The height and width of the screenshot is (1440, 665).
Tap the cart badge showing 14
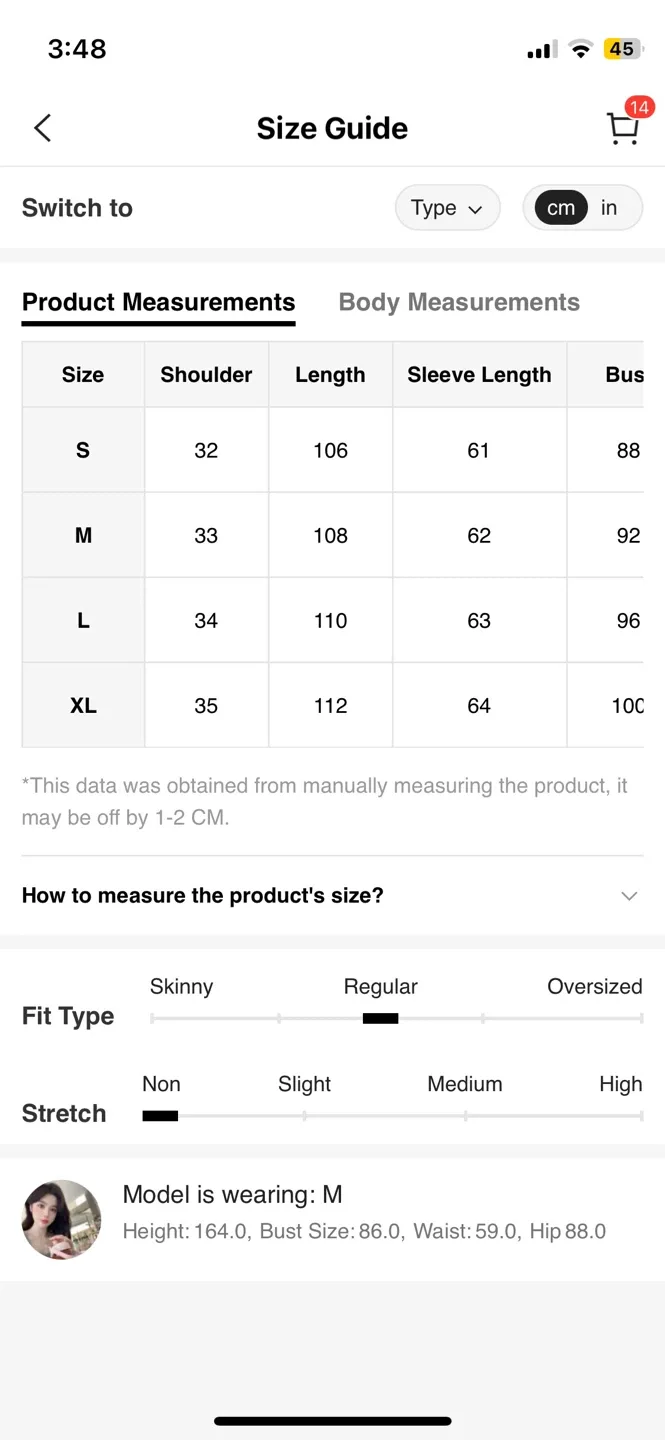pos(639,107)
